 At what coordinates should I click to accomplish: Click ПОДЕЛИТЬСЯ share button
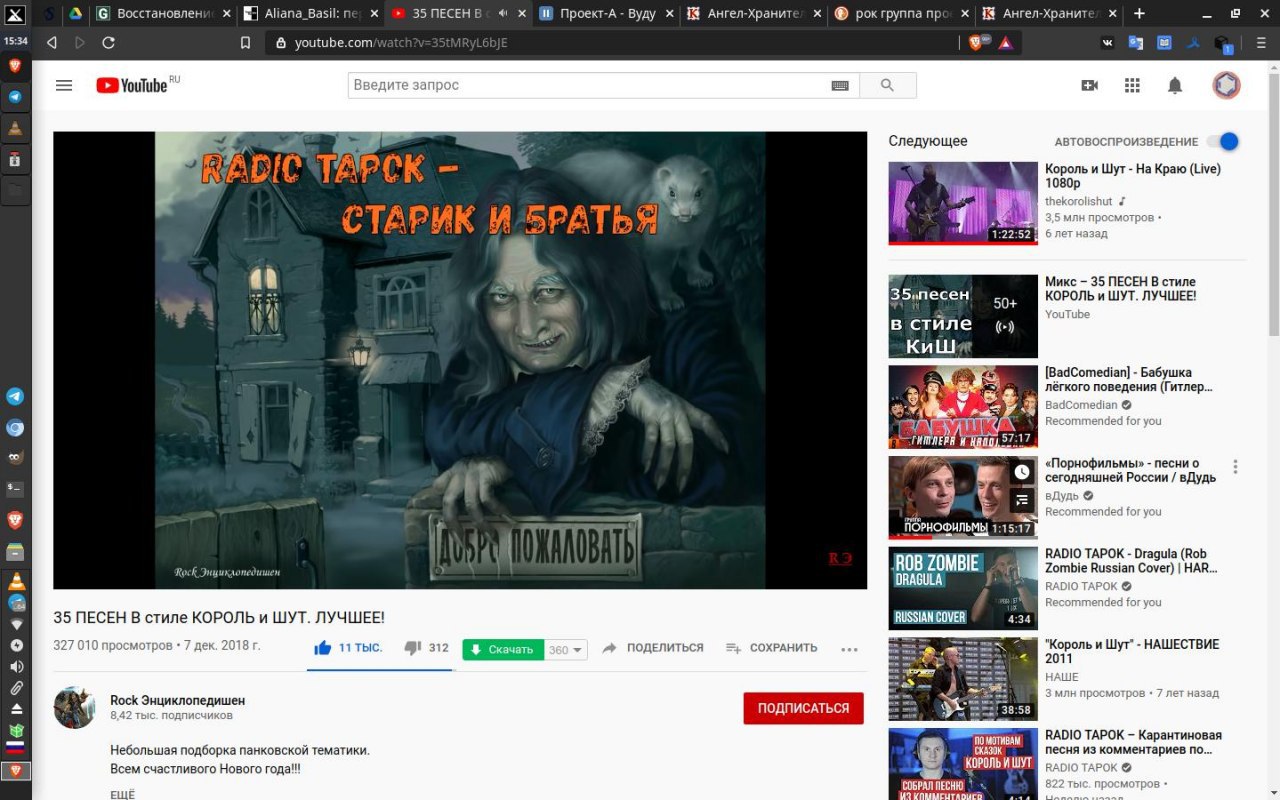pos(653,648)
